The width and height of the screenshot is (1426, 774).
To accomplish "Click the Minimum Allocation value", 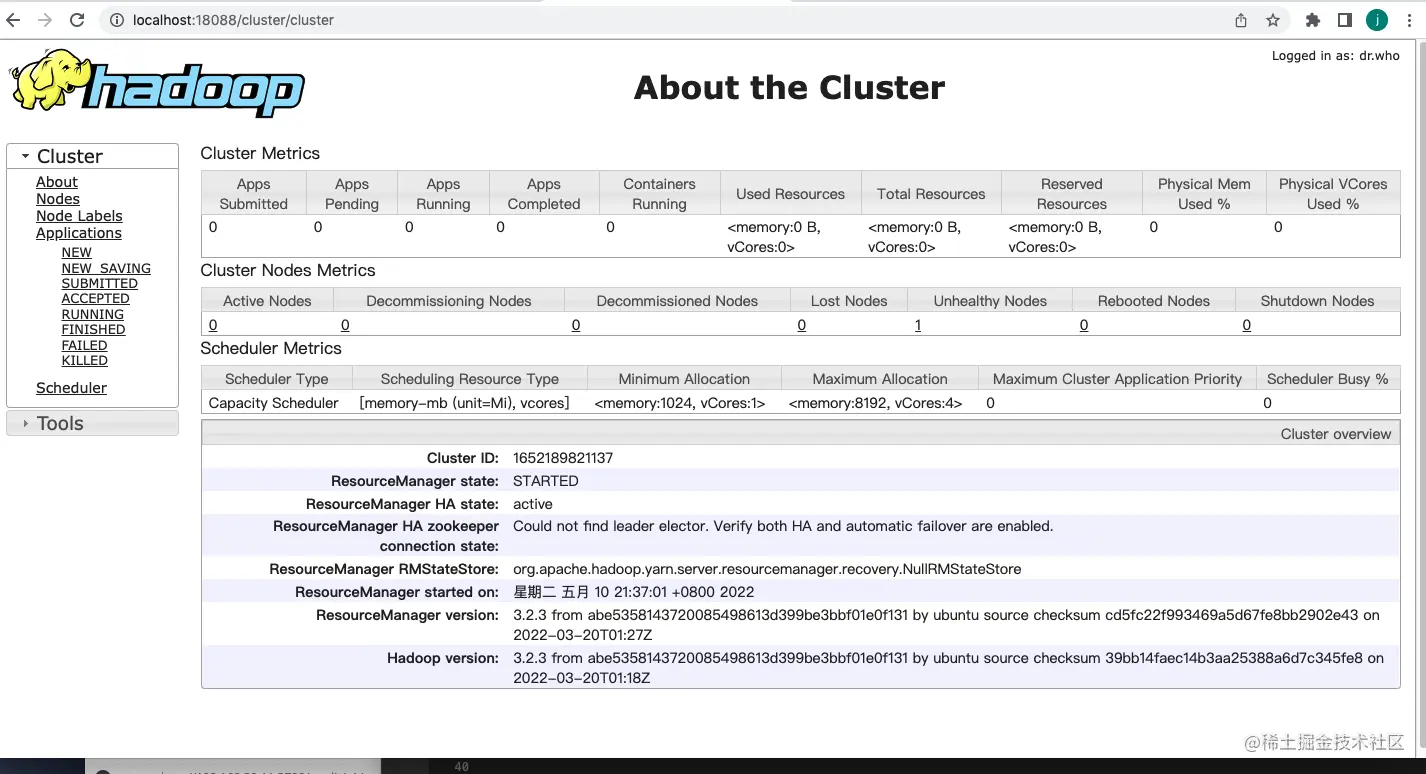I will tap(680, 403).
